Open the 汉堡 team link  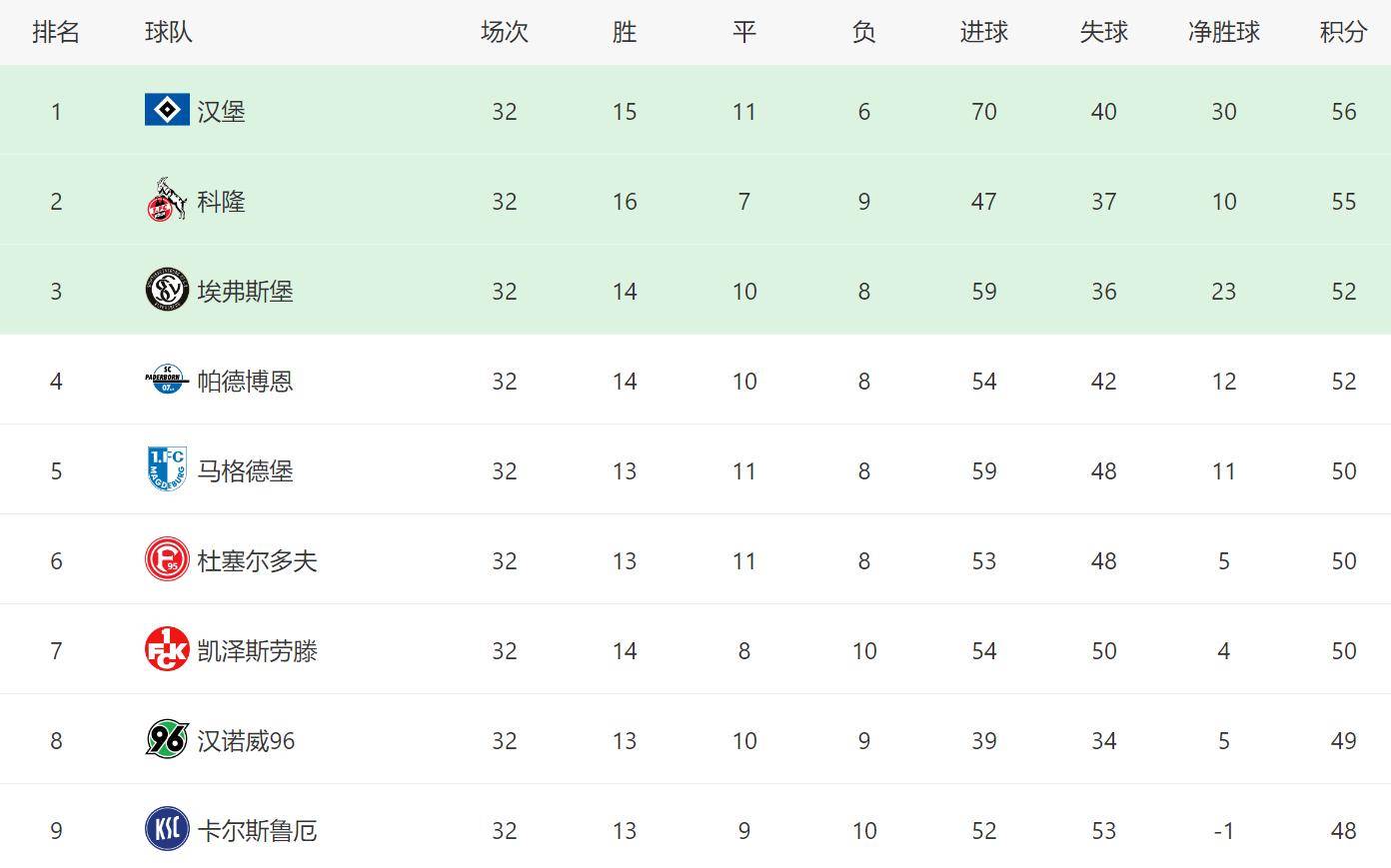click(221, 111)
